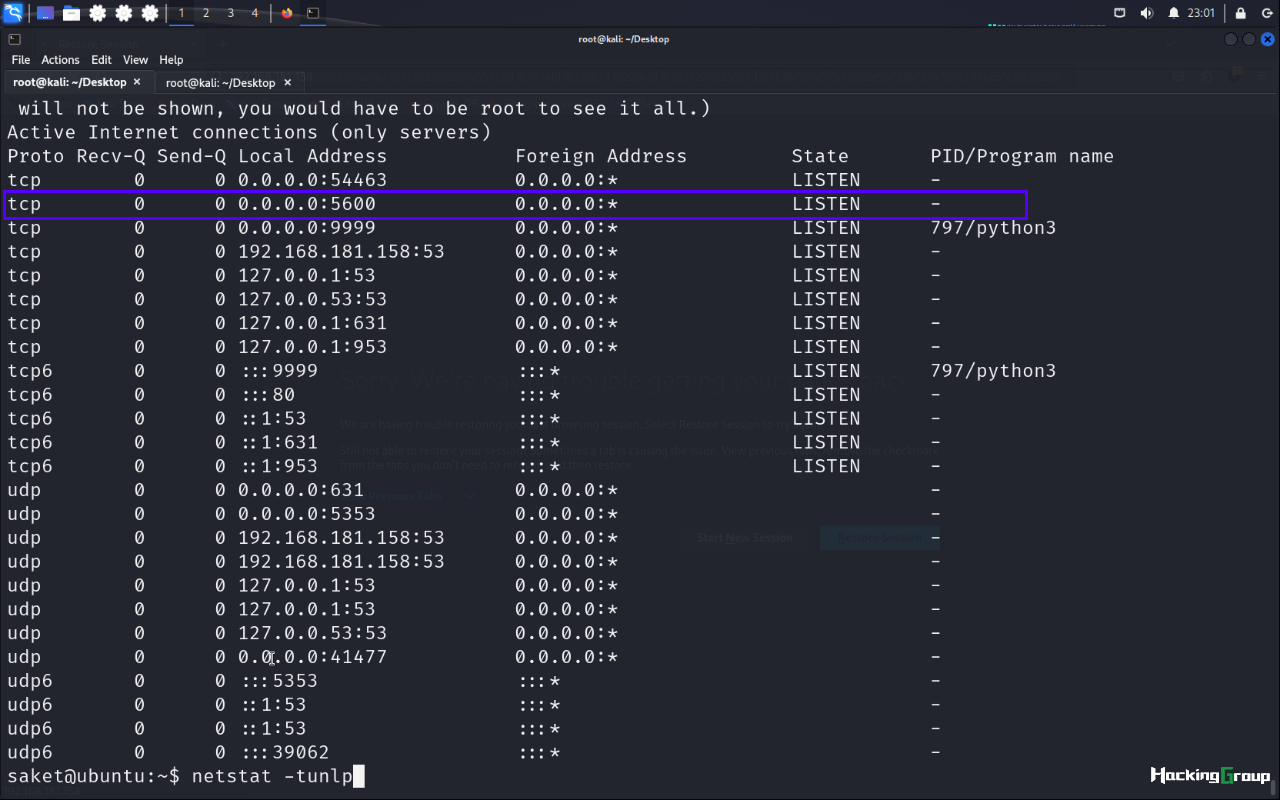Click the 'Send-Q' column header text

click(192, 156)
